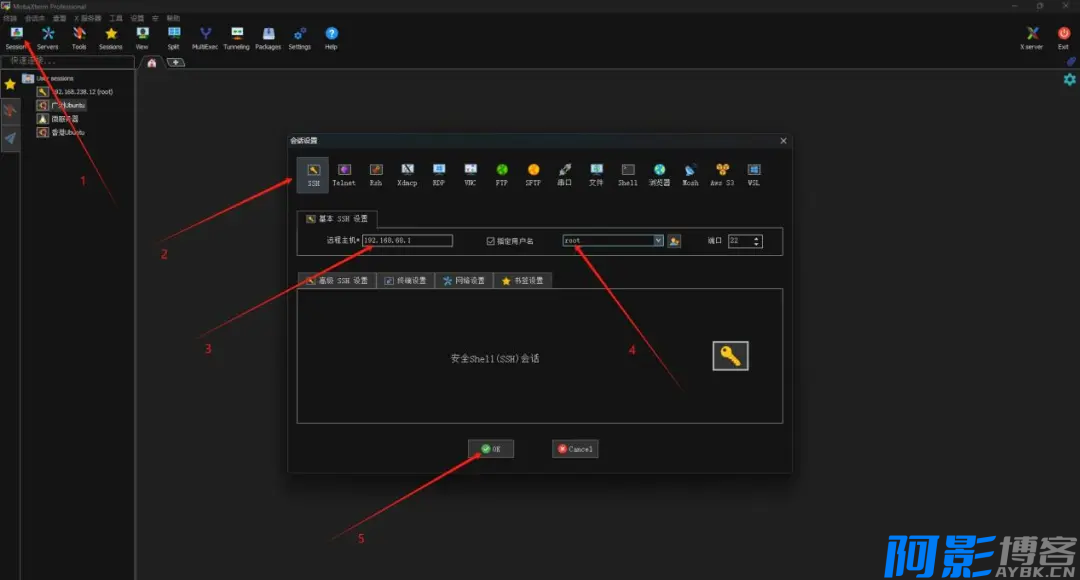Select the Rsh session type
1080x580 pixels.
(x=375, y=175)
